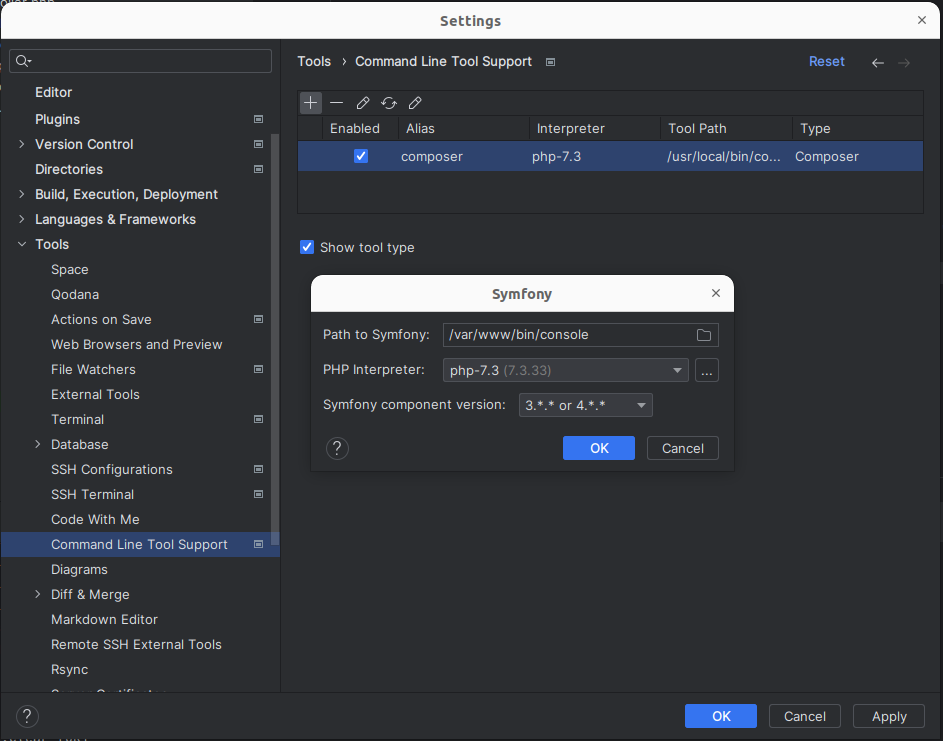Click the Settings OK button

(x=721, y=716)
